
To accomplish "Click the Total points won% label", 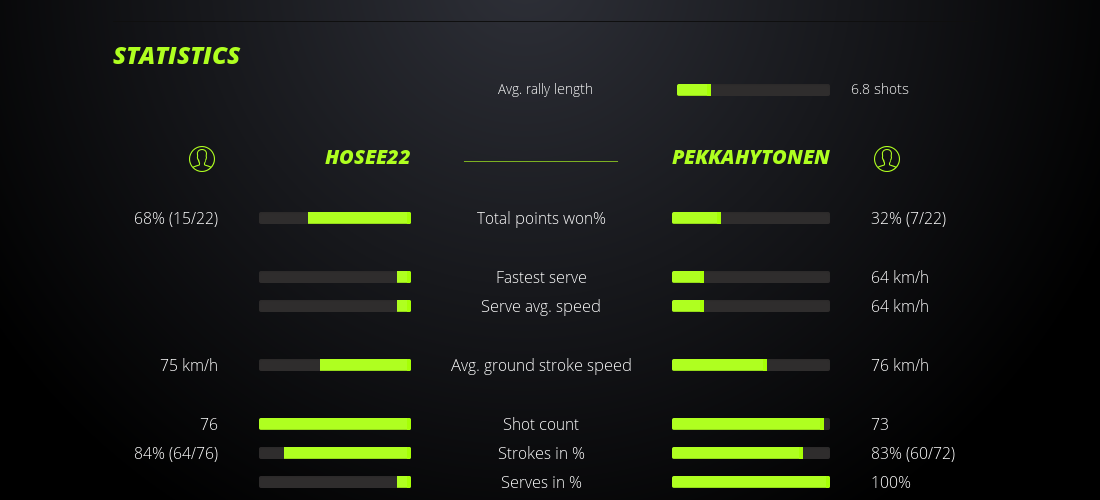I will (541, 218).
